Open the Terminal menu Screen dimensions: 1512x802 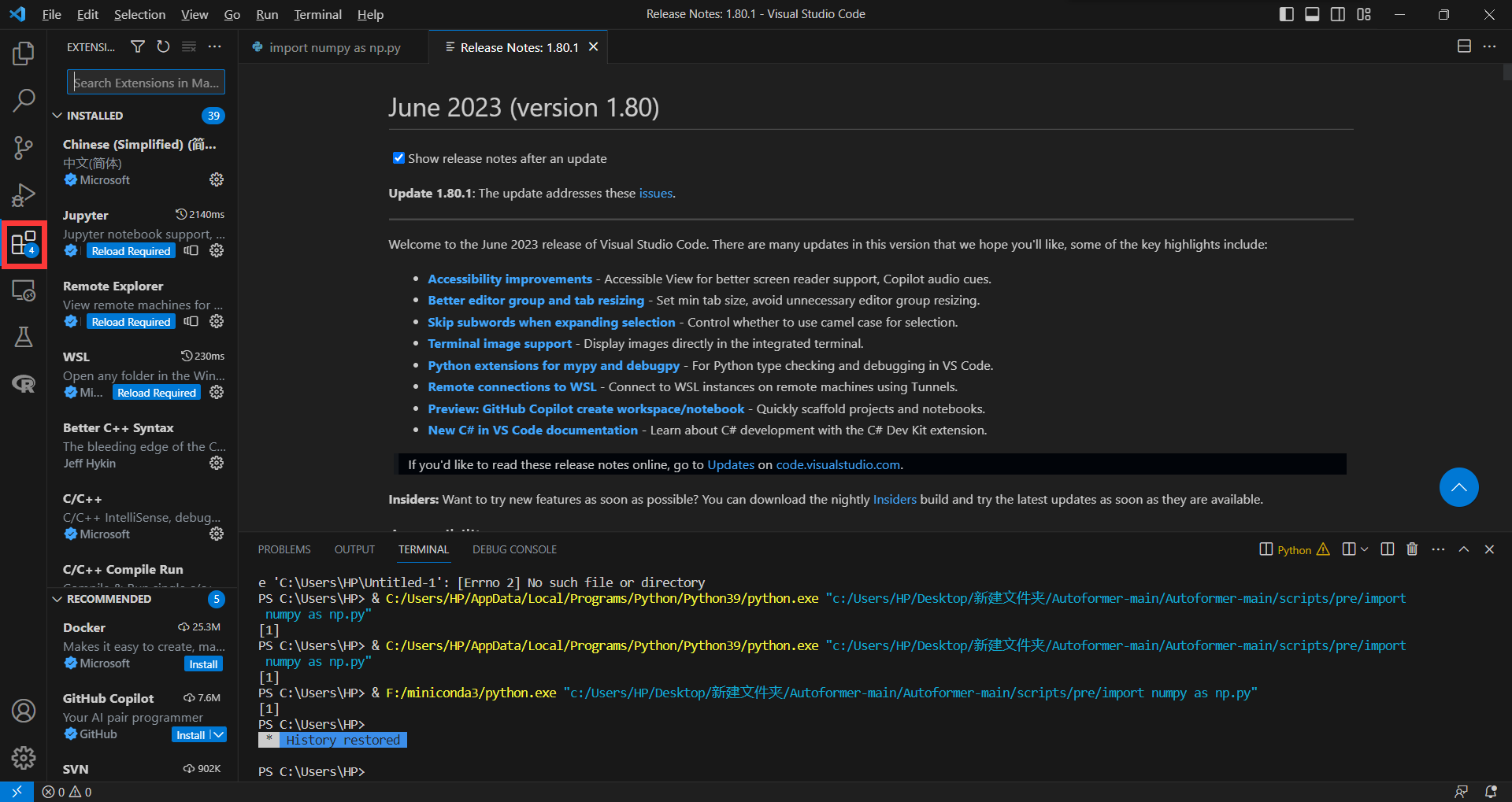317,14
